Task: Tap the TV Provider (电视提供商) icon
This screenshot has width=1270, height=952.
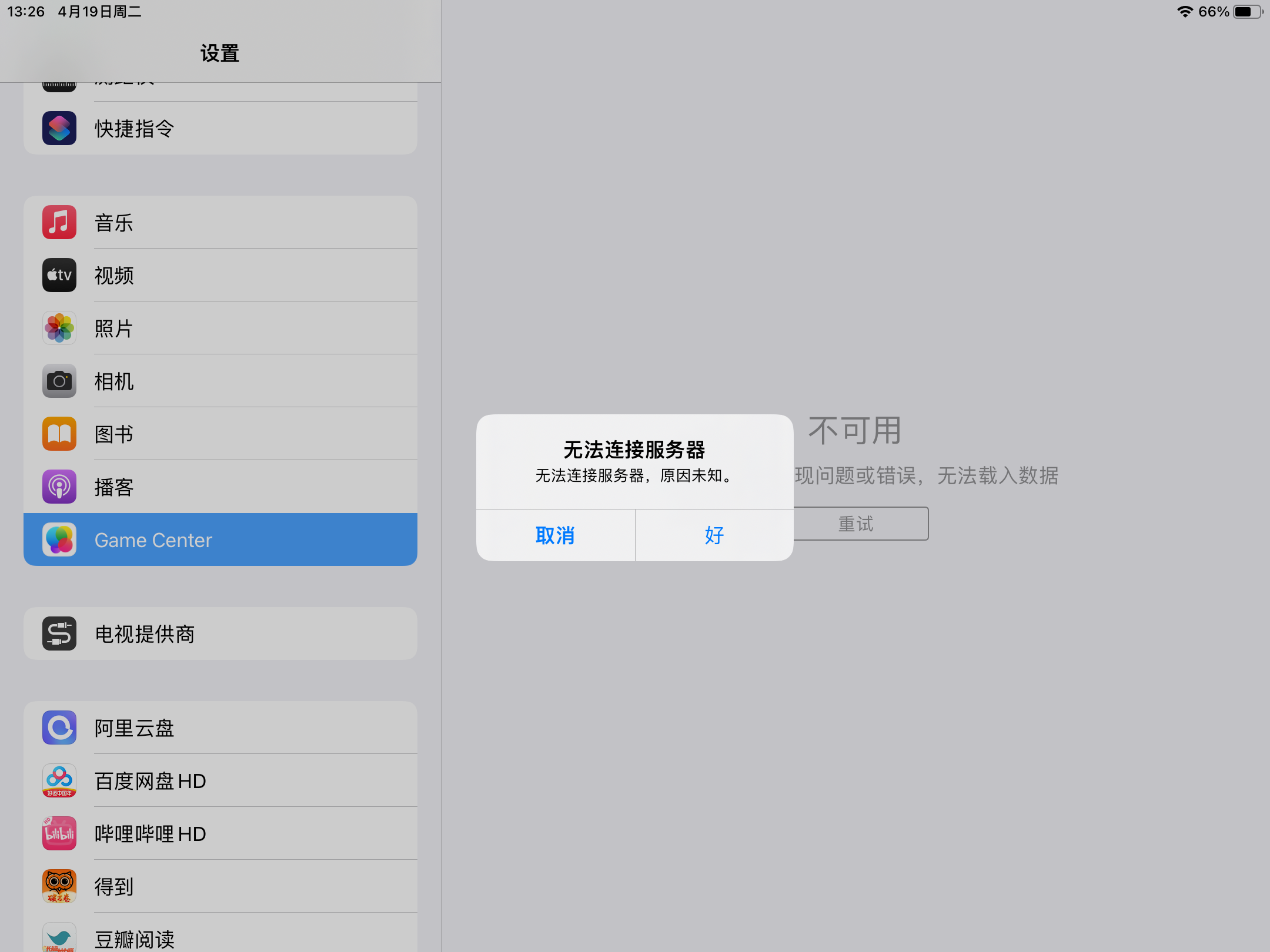Action: pyautogui.click(x=59, y=633)
